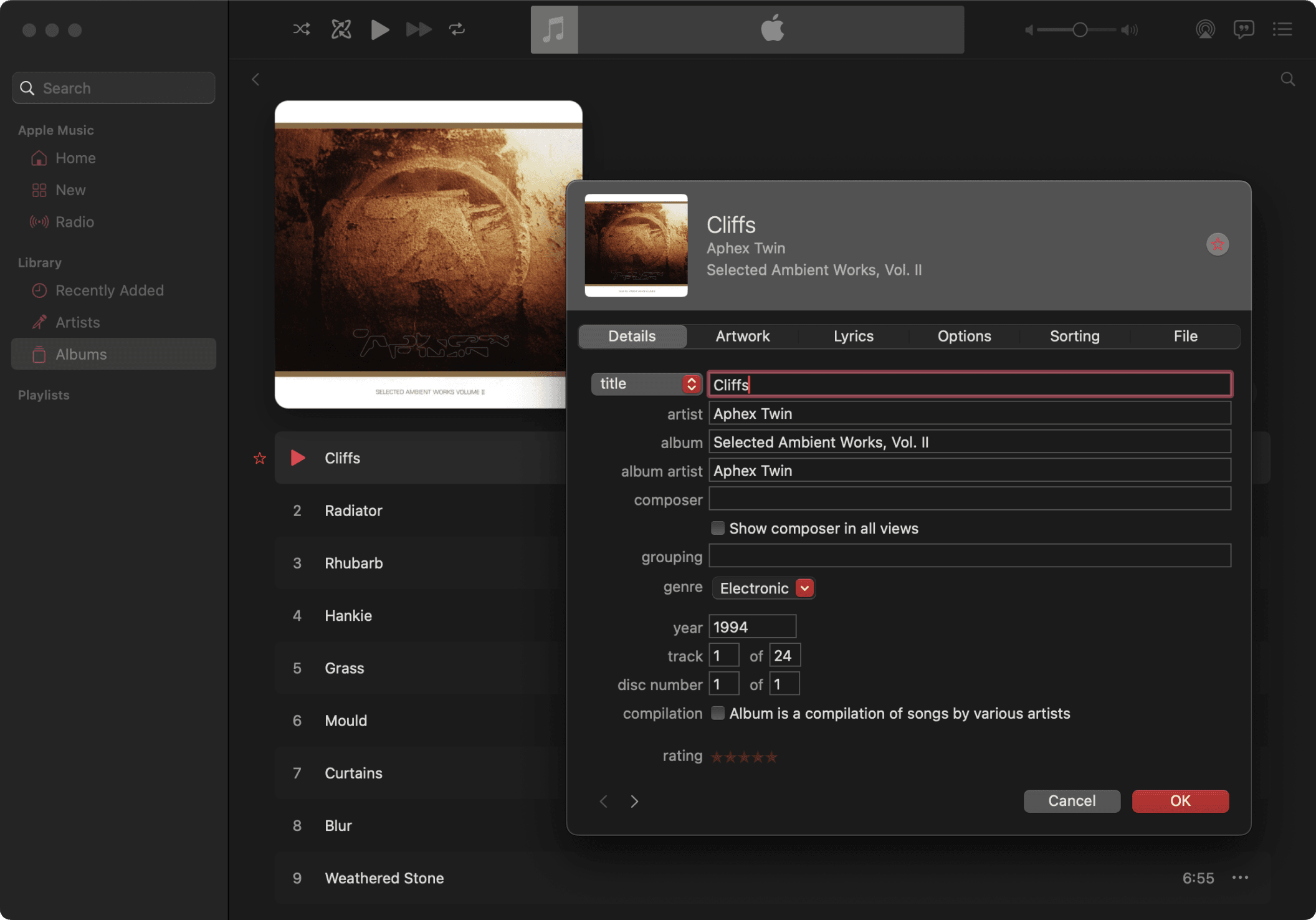The width and height of the screenshot is (1316, 920).
Task: Adjust the volume slider knob
Action: [1080, 30]
